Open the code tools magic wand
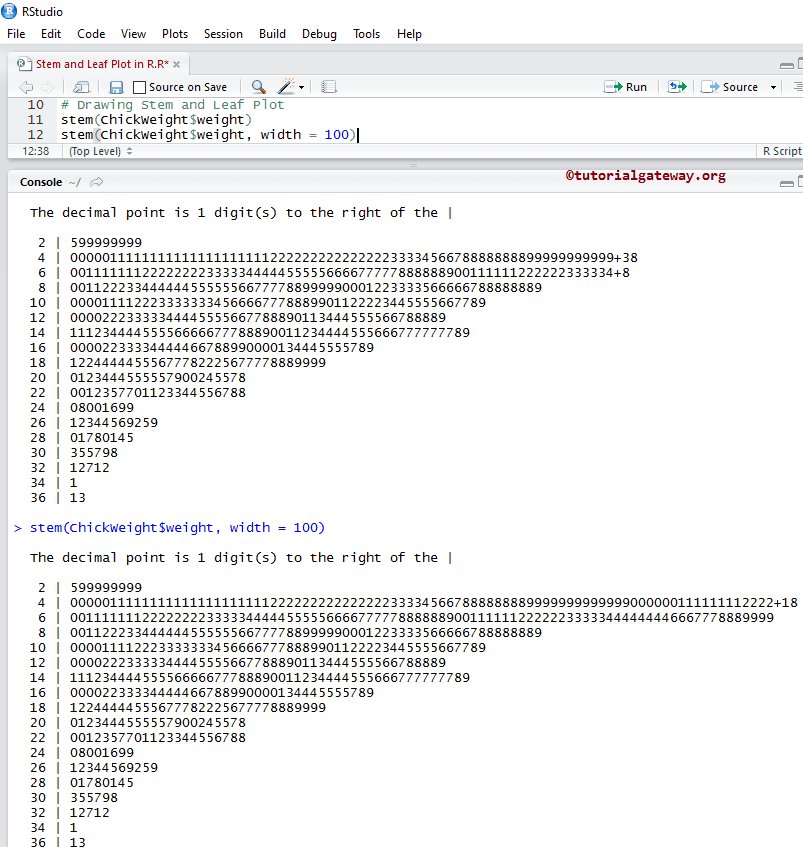This screenshot has height=847, width=803. click(288, 87)
